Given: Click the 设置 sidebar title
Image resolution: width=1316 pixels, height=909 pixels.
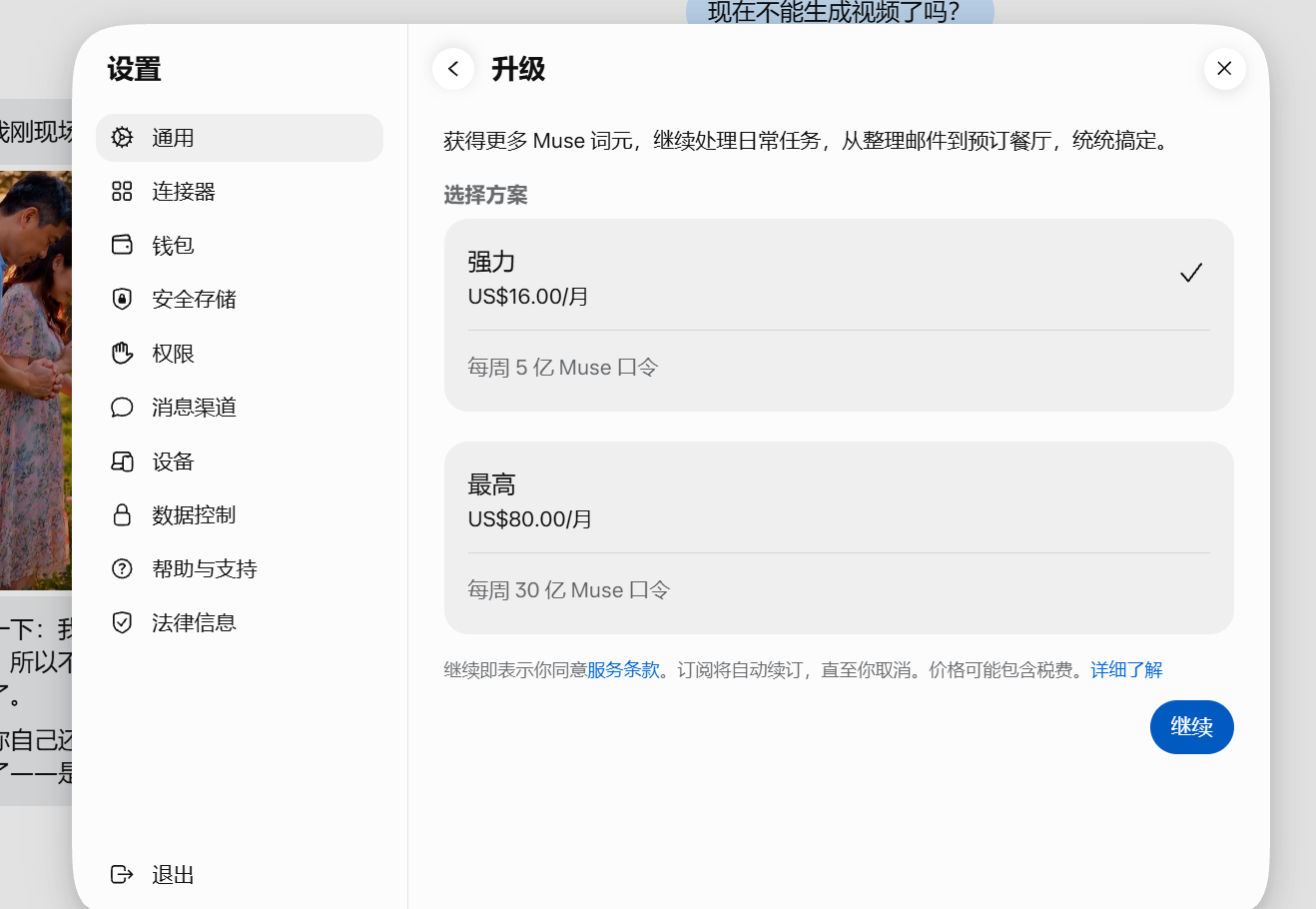Looking at the screenshot, I should [134, 69].
